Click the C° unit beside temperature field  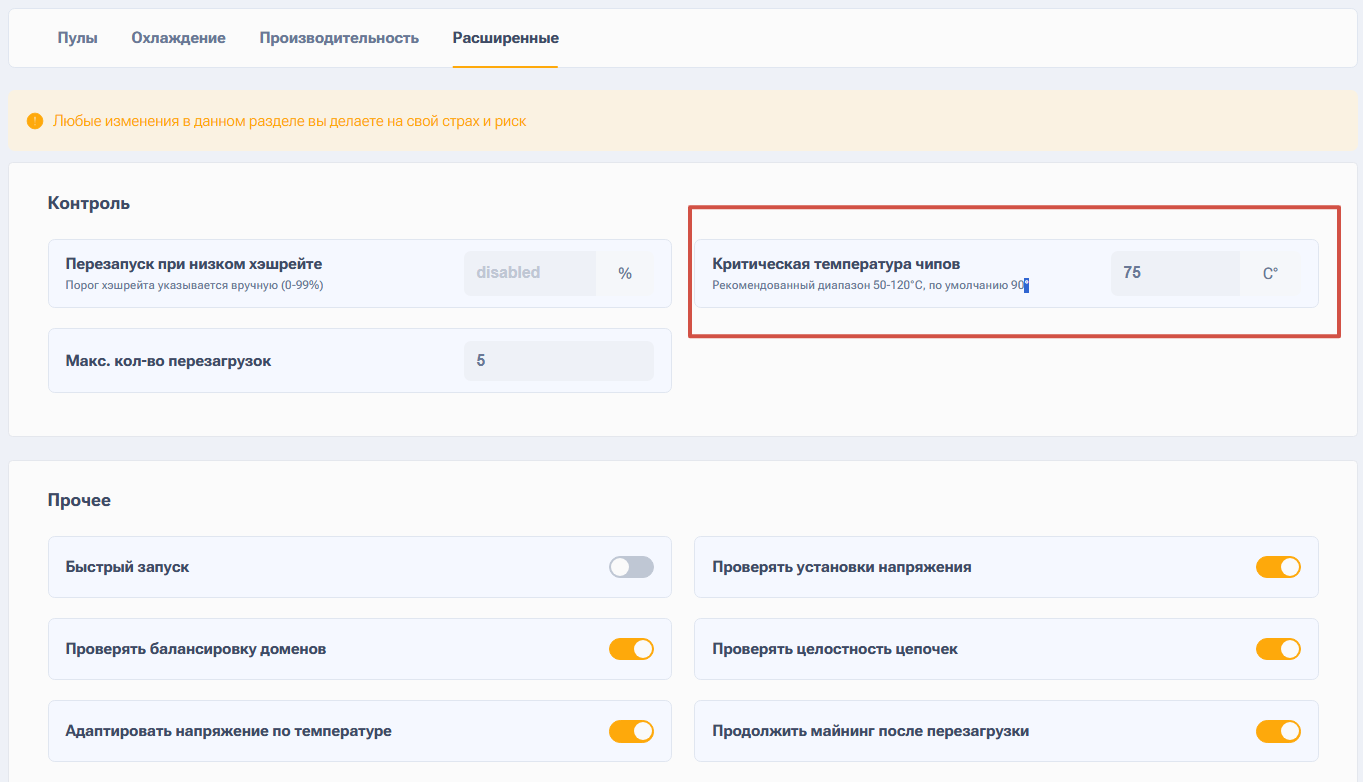coord(1270,273)
